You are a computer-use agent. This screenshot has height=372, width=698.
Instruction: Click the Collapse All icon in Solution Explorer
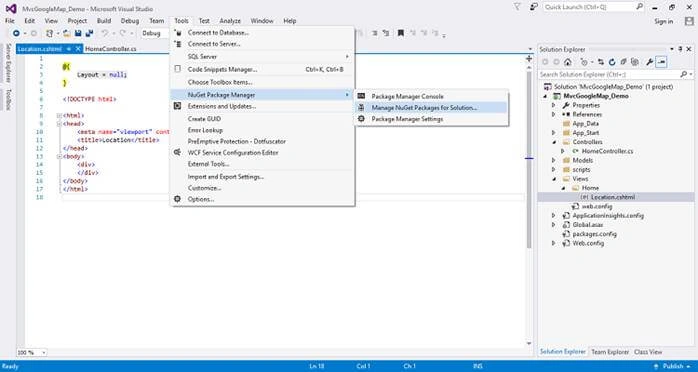point(624,62)
